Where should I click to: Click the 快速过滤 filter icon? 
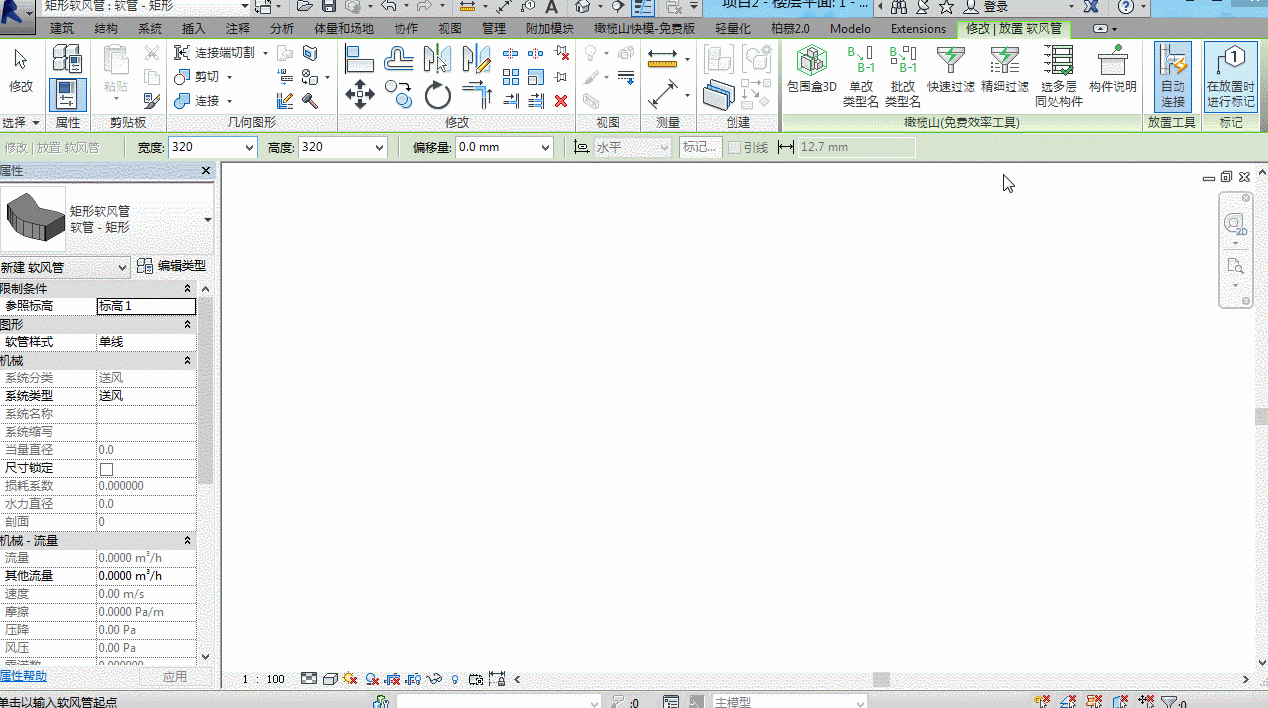950,70
